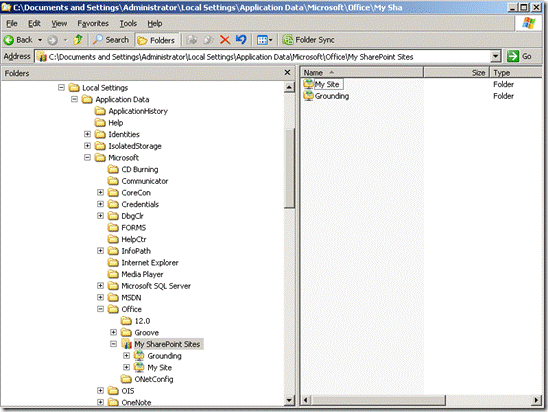548x412 pixels.
Task: Click the blue Undo arrow icon
Action: coord(241,39)
